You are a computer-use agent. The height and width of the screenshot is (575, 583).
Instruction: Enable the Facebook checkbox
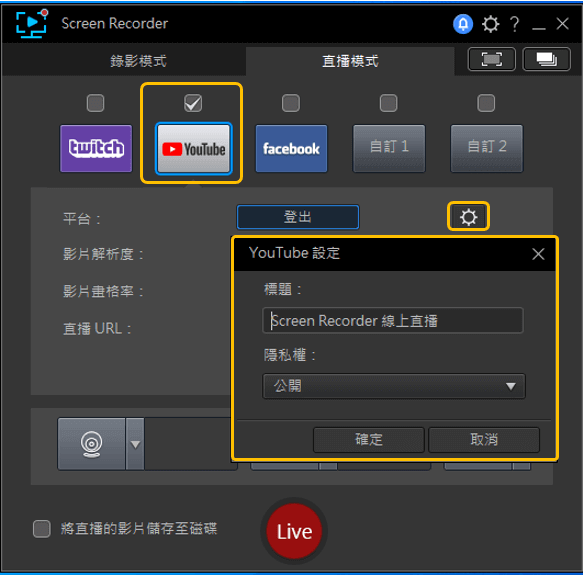[291, 103]
